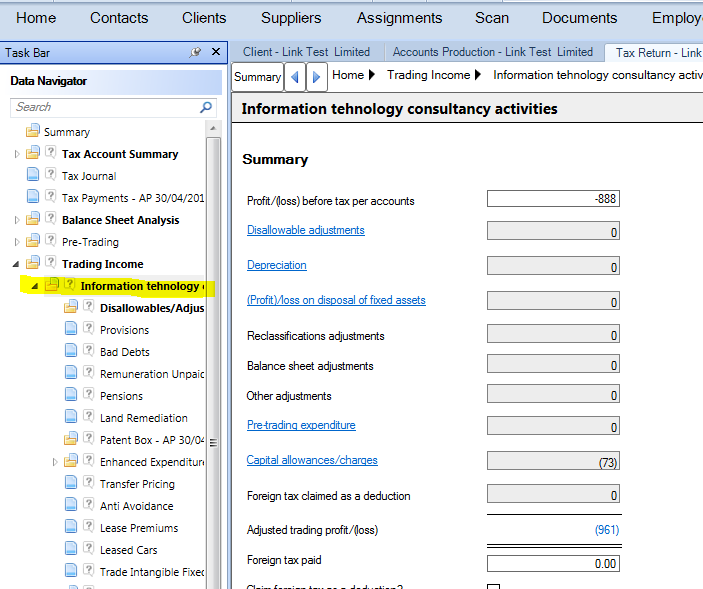Open the Pre-trading expenditure link
This screenshot has width=703, height=589.
tap(301, 425)
